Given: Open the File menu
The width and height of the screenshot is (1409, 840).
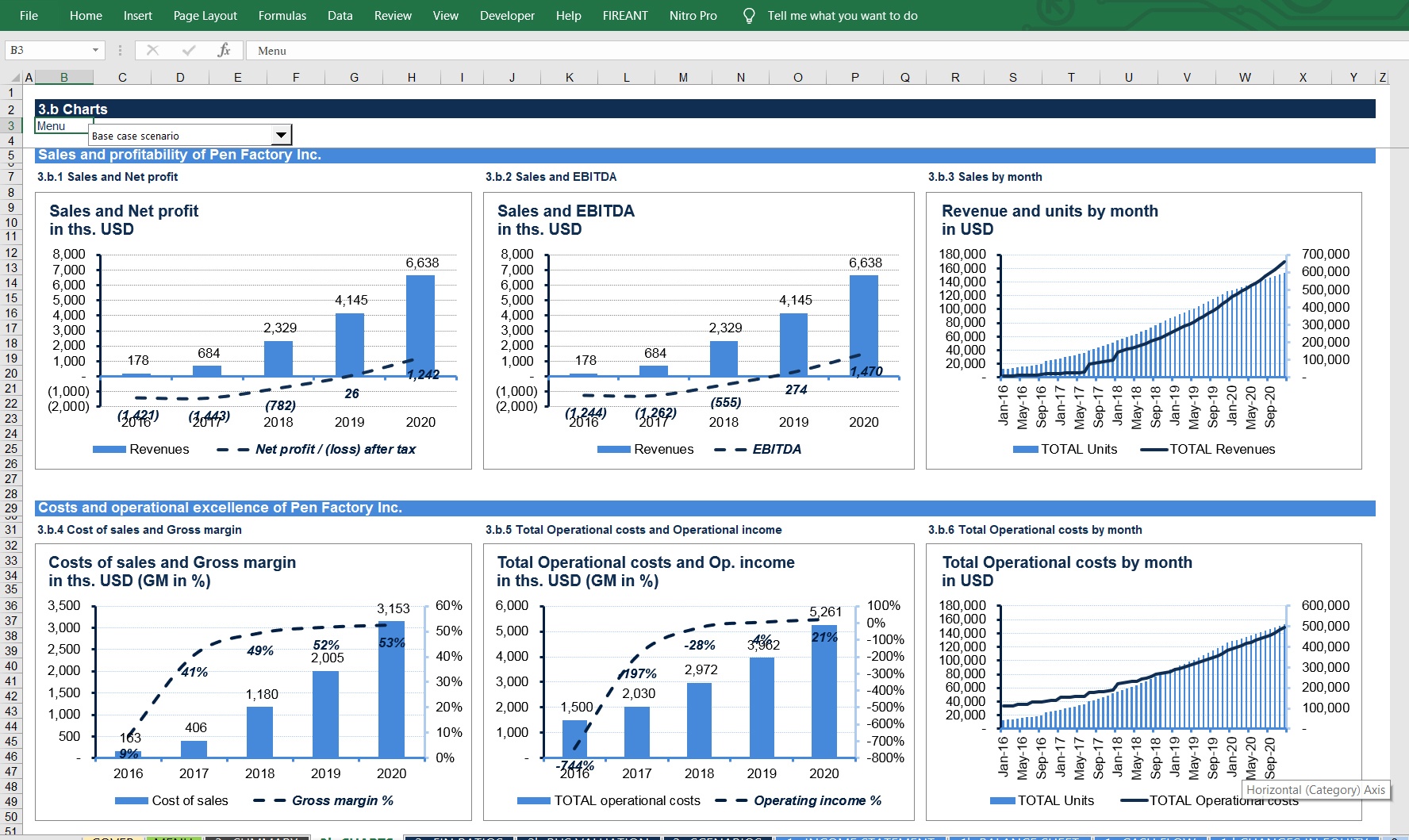Looking at the screenshot, I should (29, 16).
